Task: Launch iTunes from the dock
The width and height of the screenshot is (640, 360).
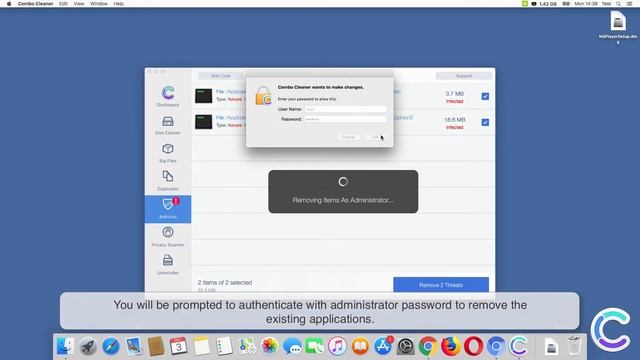Action: point(337,346)
